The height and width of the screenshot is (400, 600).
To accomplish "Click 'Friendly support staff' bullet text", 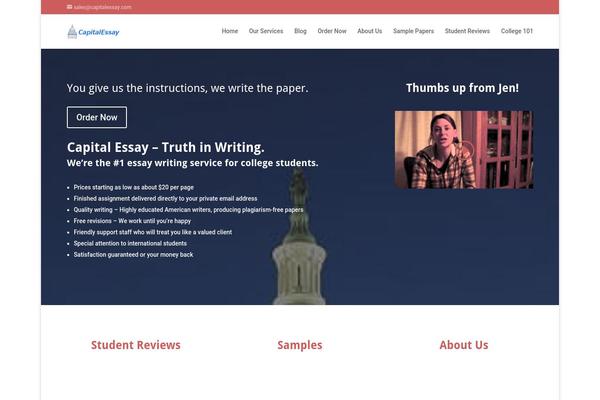I will point(153,232).
